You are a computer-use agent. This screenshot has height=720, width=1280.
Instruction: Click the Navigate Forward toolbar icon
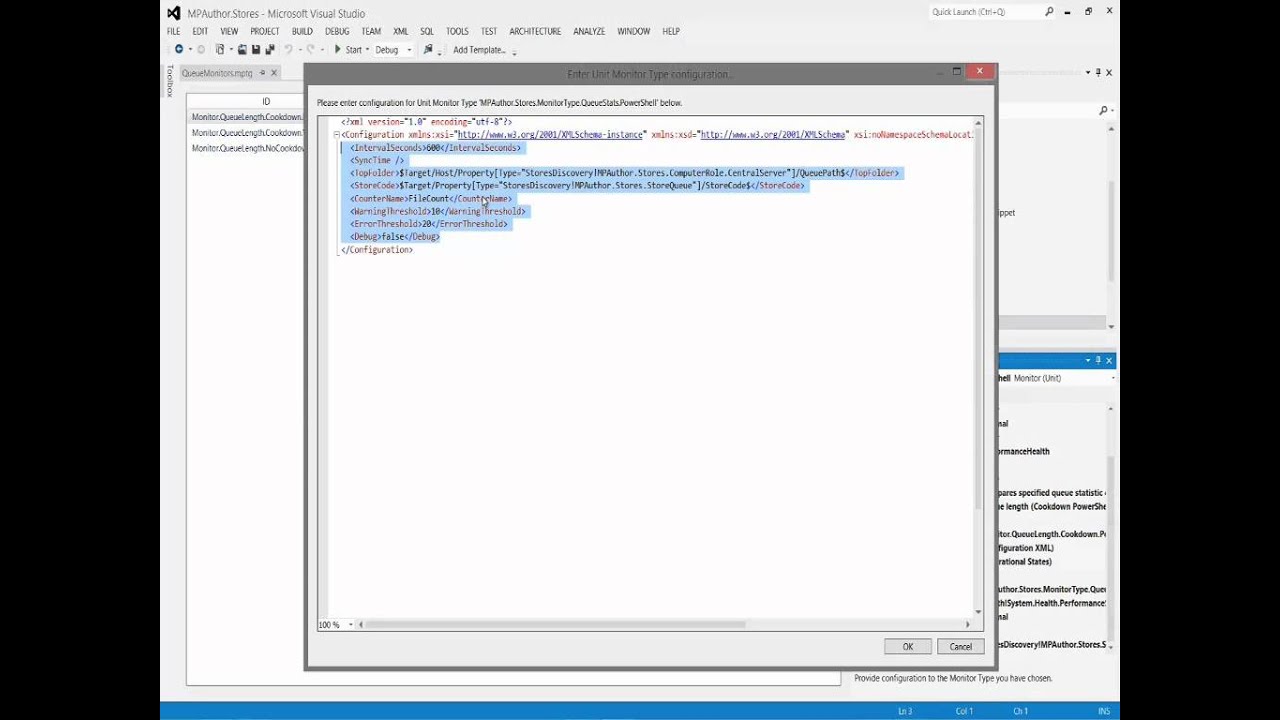tap(201, 50)
